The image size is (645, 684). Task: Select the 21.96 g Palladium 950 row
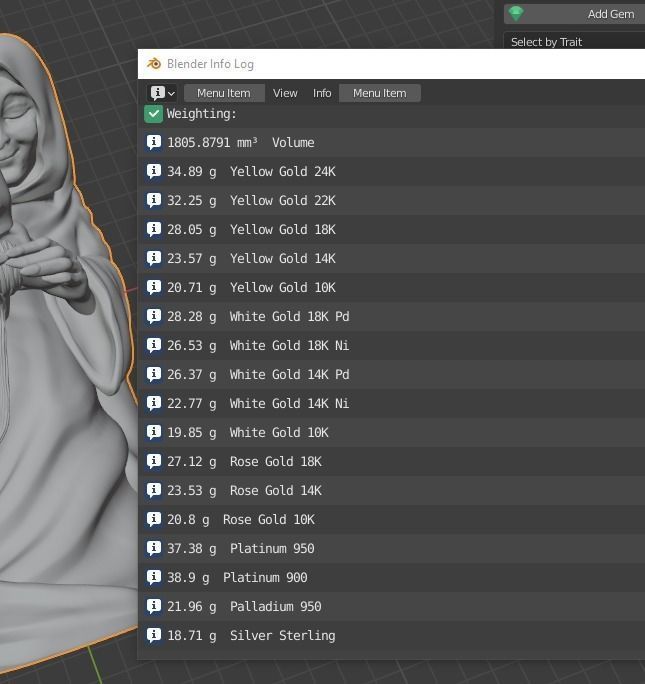[x=391, y=607]
